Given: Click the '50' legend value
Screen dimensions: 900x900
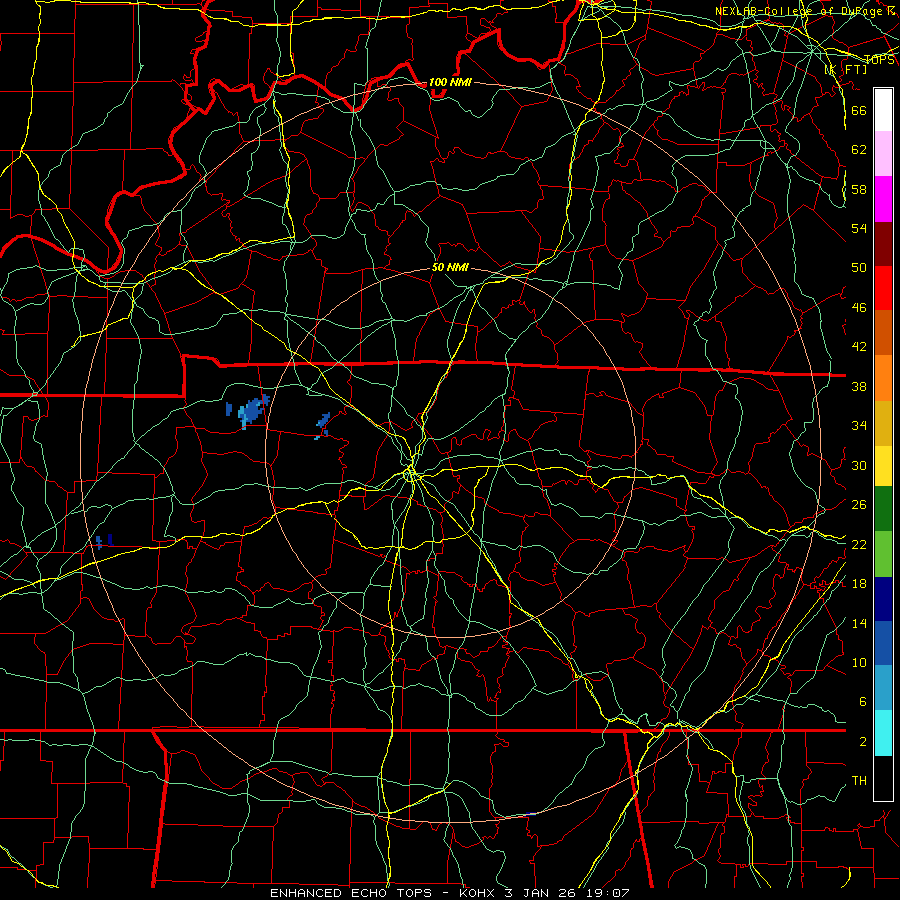Looking at the screenshot, I should [859, 267].
